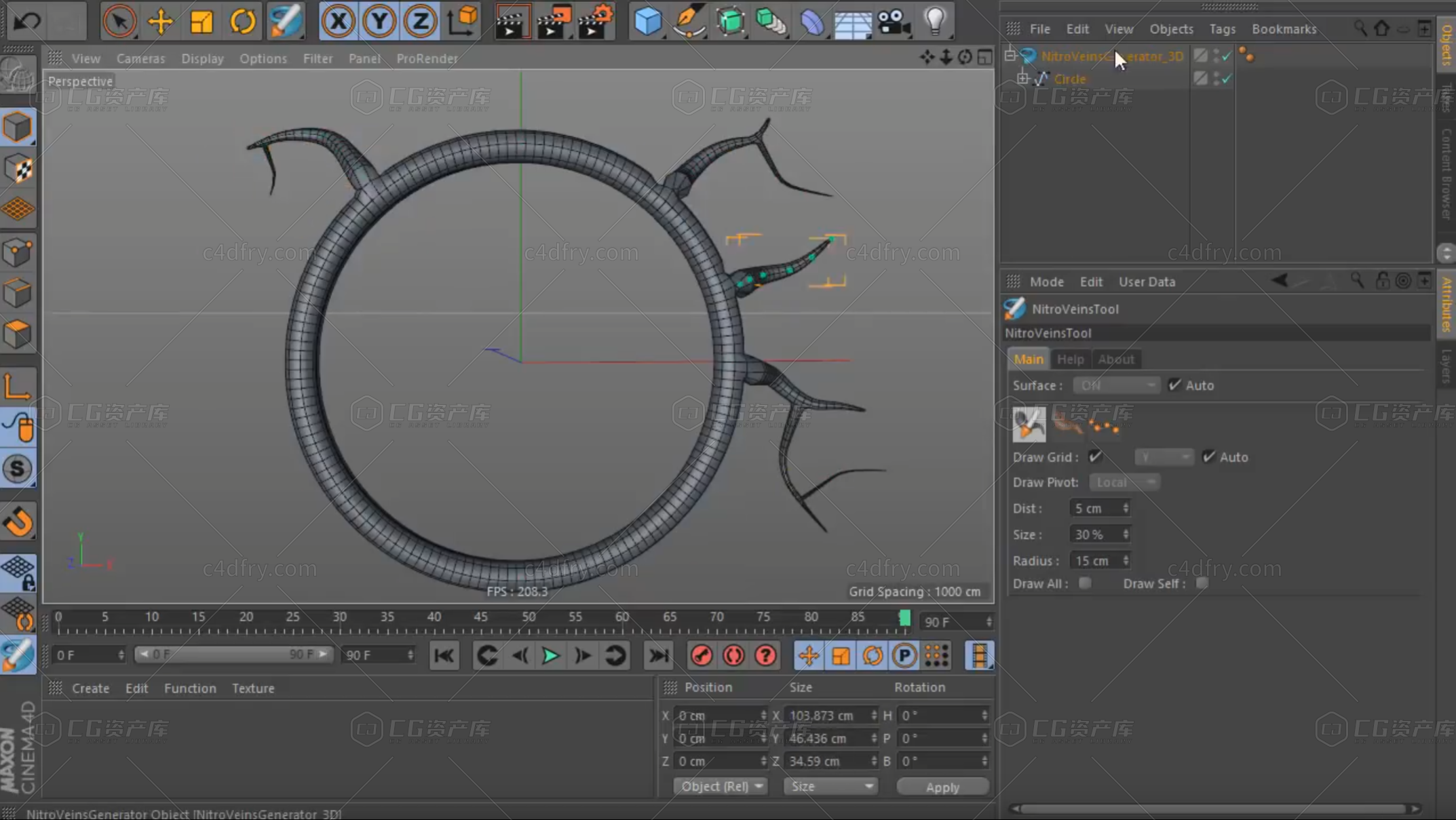
Task: Go to end of animation
Action: point(658,656)
